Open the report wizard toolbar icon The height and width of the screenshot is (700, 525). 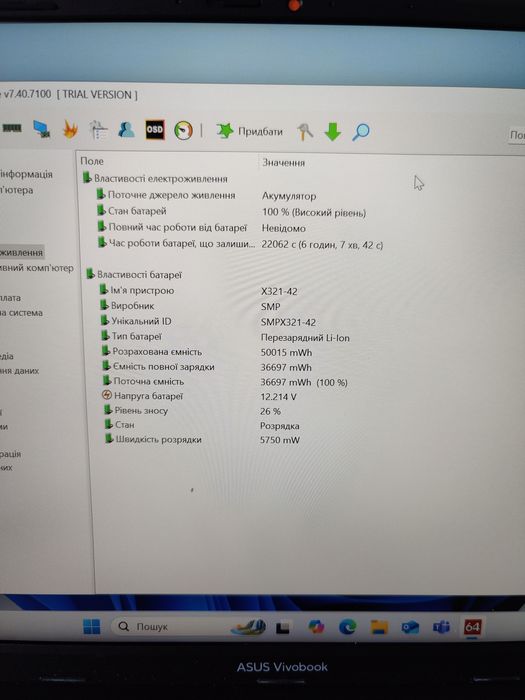pyautogui.click(x=99, y=130)
